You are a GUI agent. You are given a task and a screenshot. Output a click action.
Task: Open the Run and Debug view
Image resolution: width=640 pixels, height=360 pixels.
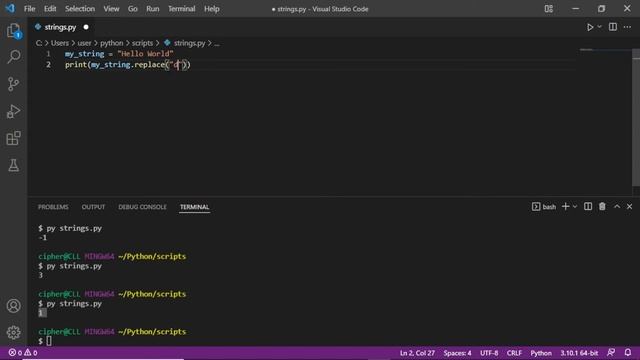[13, 111]
